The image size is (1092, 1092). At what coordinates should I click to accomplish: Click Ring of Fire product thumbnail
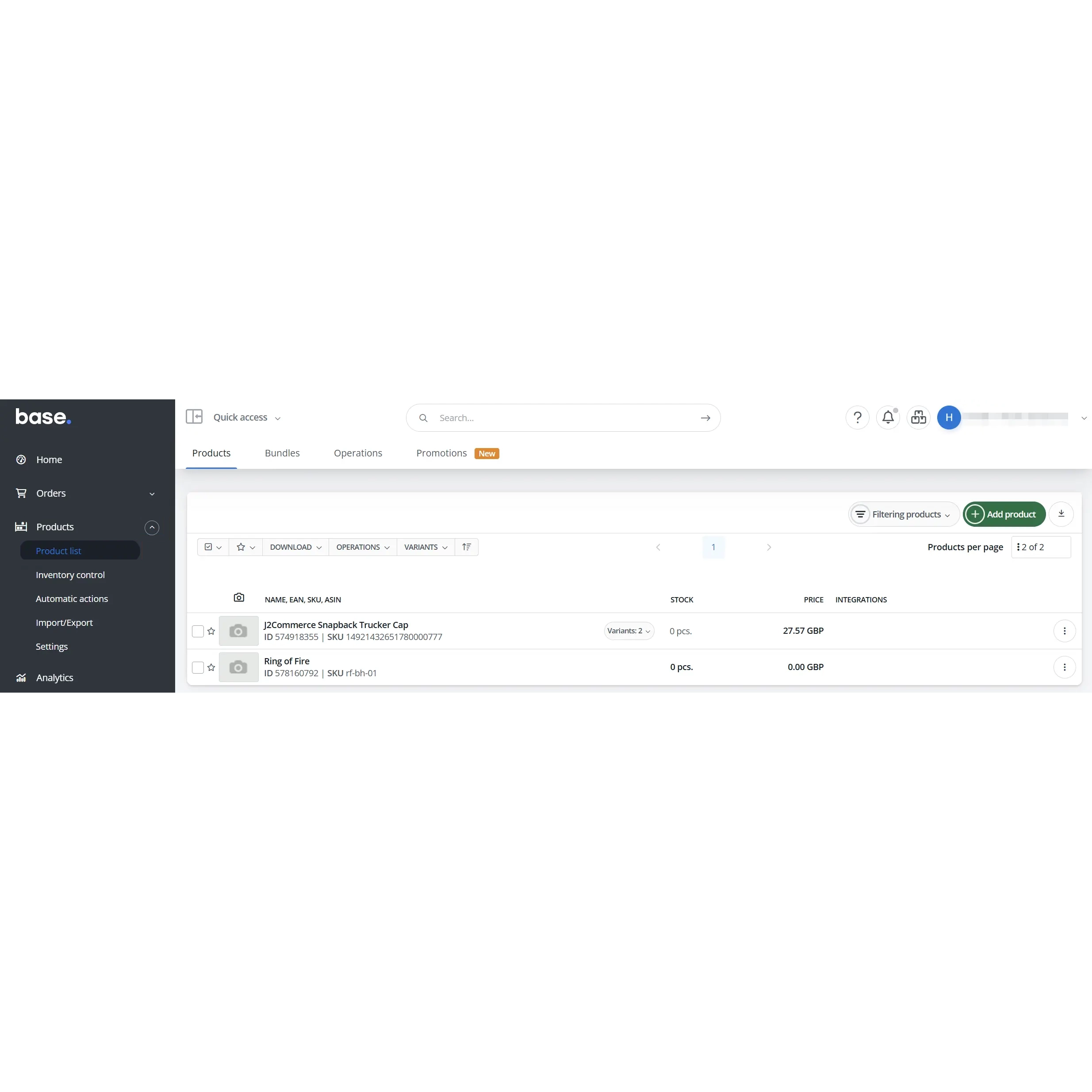click(x=238, y=667)
